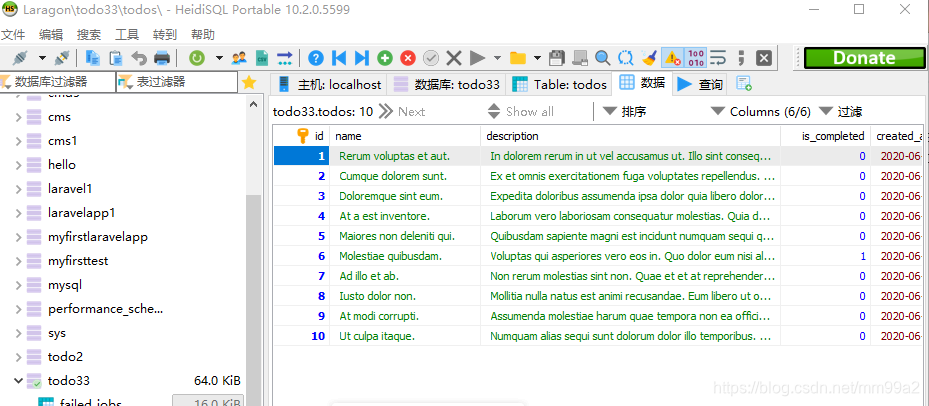
Task: Click the Show all button
Action: click(521, 111)
